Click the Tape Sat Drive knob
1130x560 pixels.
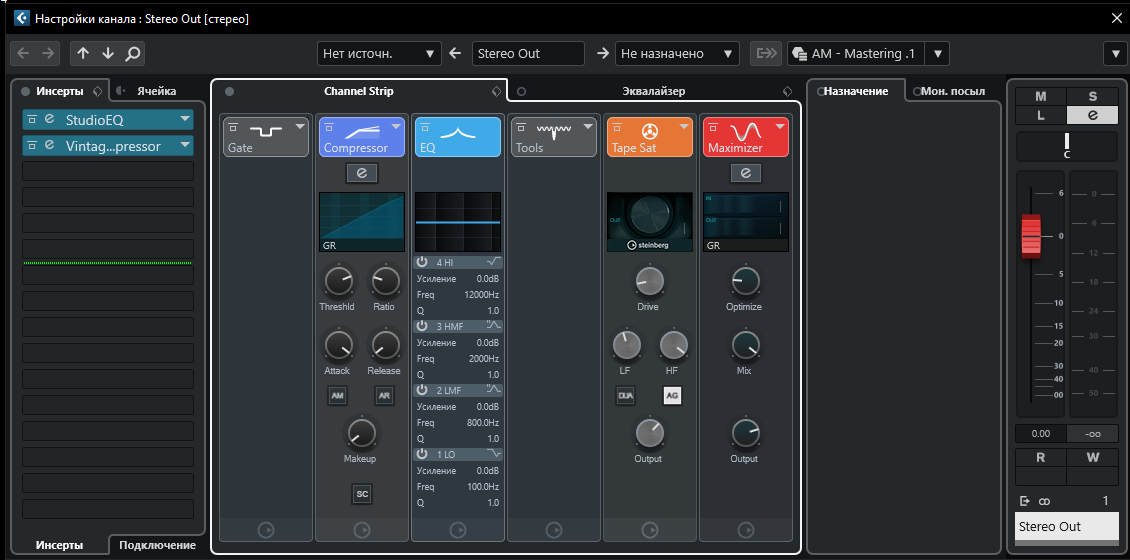click(649, 282)
